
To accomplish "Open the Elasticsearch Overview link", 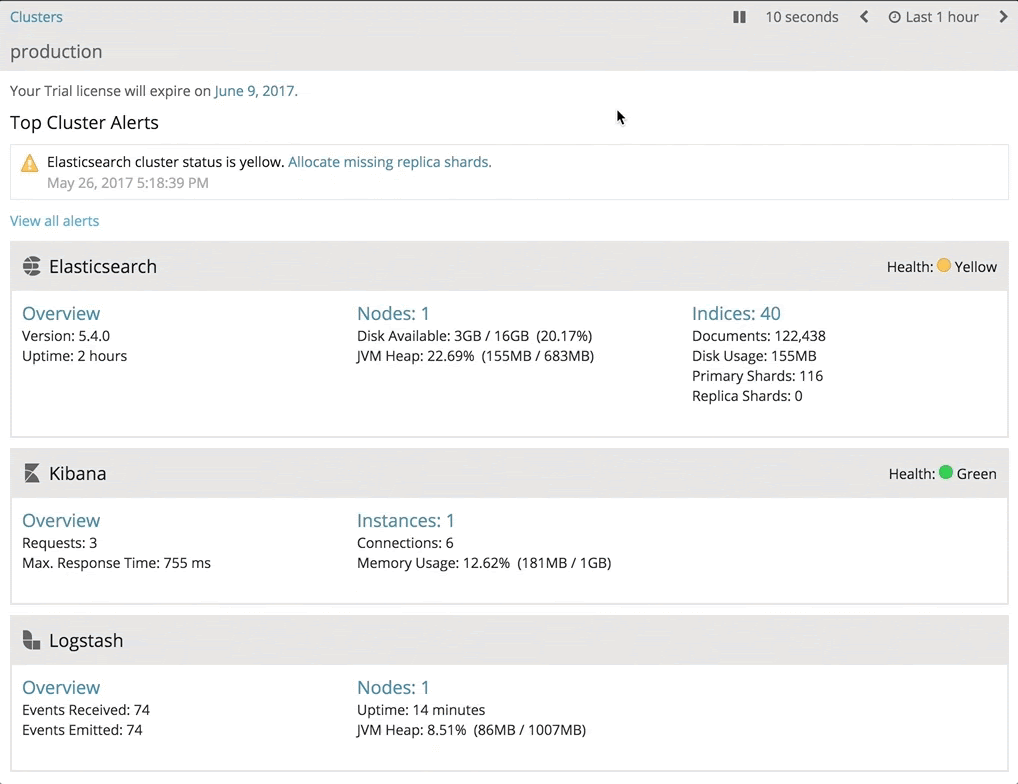I will [61, 313].
